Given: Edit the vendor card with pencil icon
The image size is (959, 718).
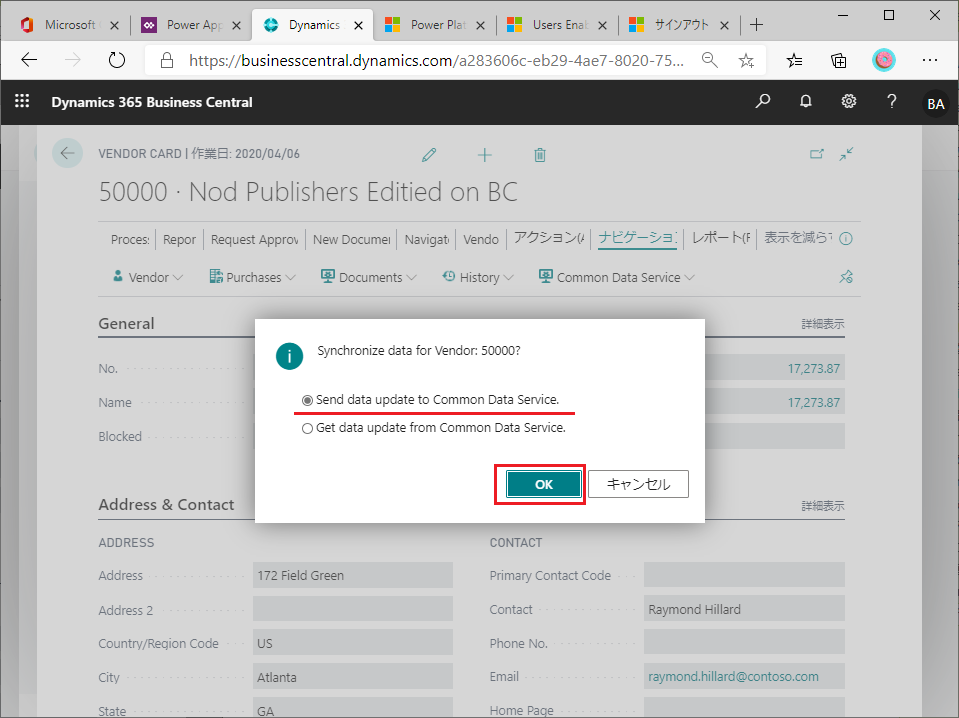Looking at the screenshot, I should (429, 155).
